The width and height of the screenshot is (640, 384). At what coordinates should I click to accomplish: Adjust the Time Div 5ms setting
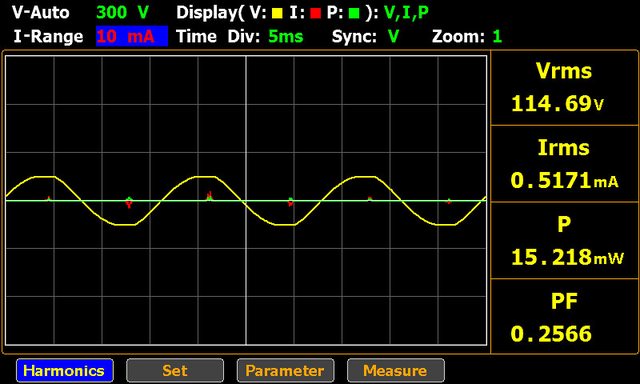286,36
